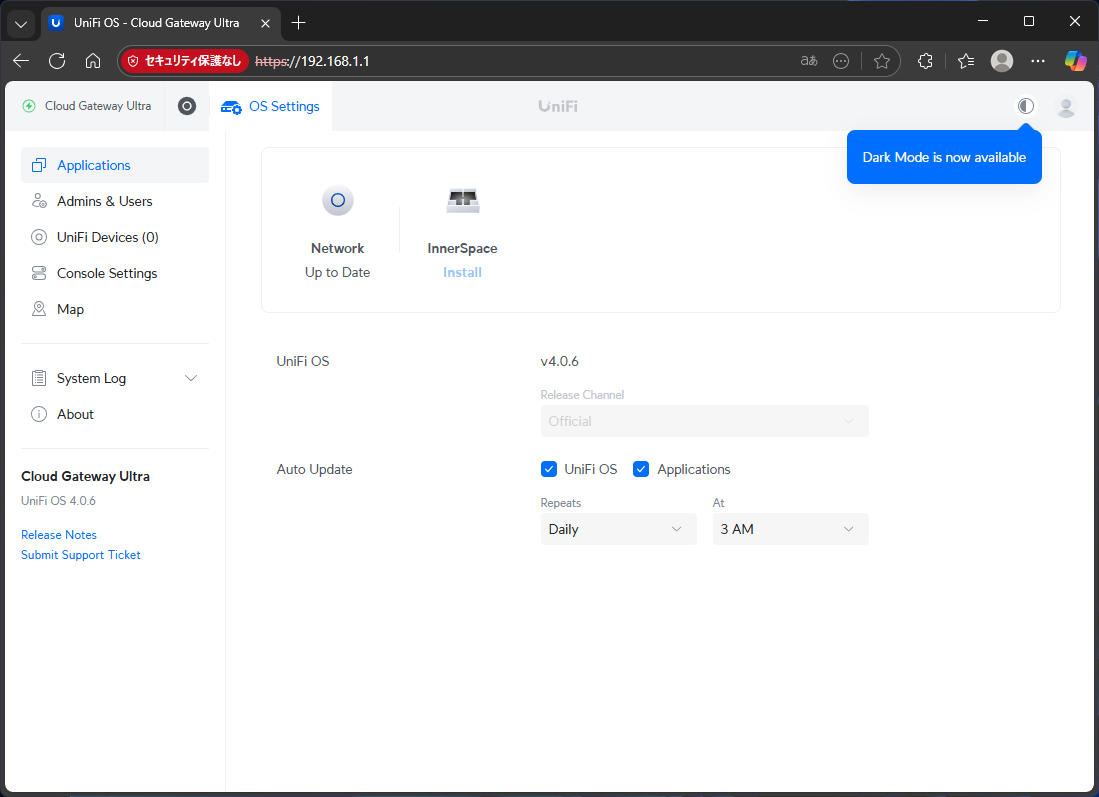Open Admins & Users in sidebar
Image resolution: width=1099 pixels, height=797 pixels.
[x=104, y=201]
